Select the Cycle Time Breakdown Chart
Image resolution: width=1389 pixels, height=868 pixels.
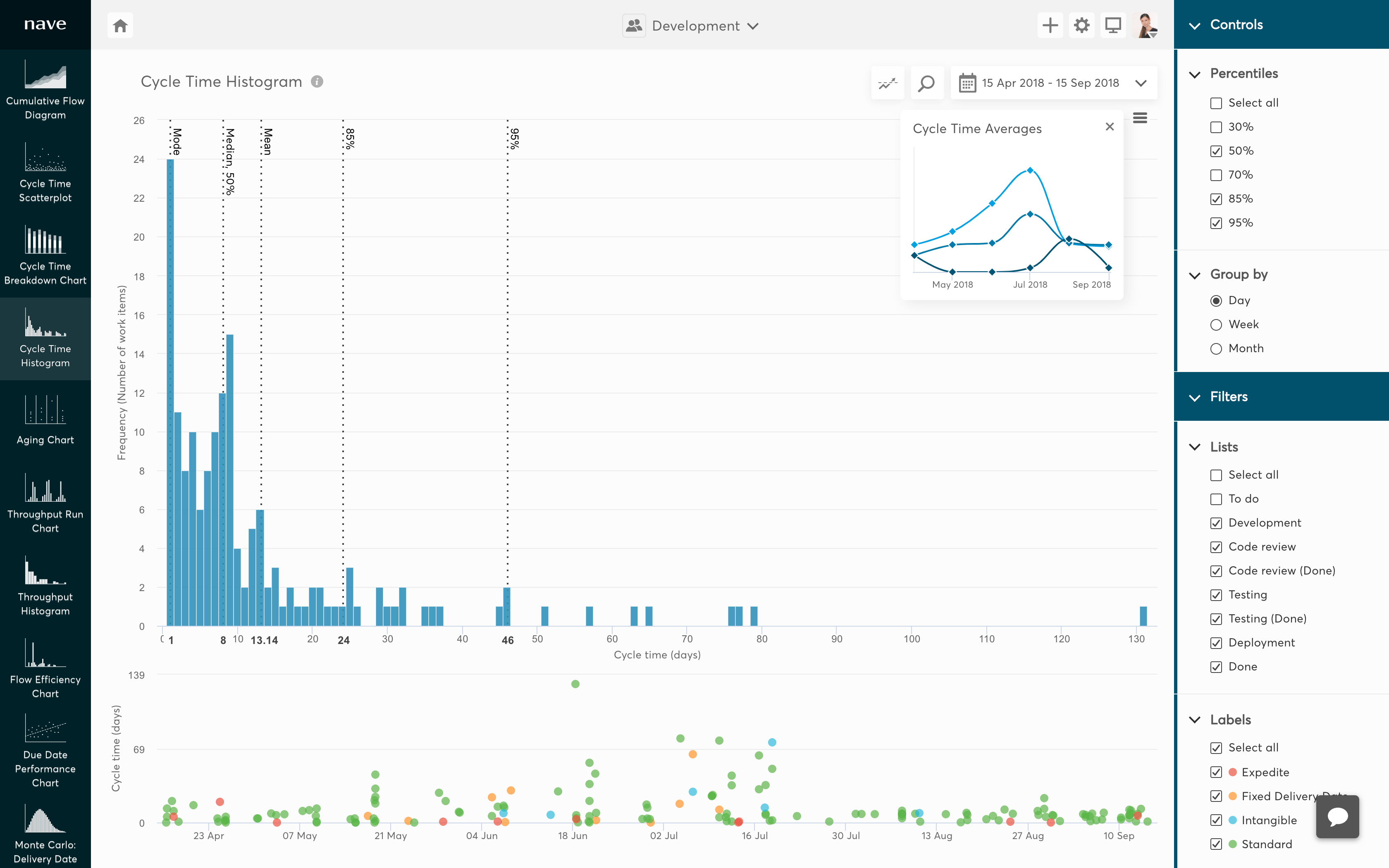(x=45, y=255)
